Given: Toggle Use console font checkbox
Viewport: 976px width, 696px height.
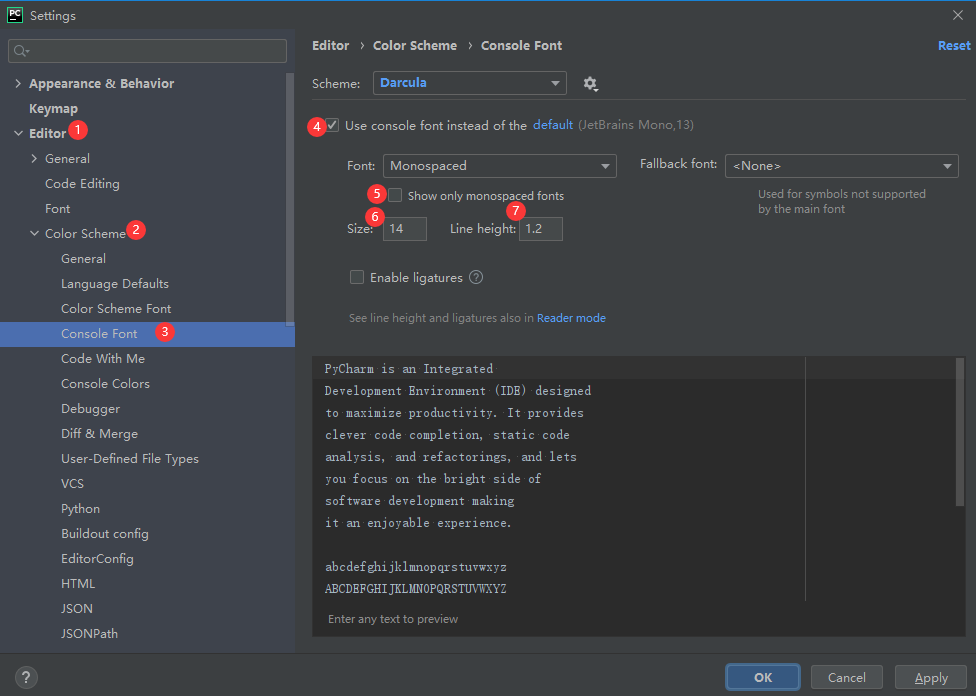Looking at the screenshot, I should (333, 125).
